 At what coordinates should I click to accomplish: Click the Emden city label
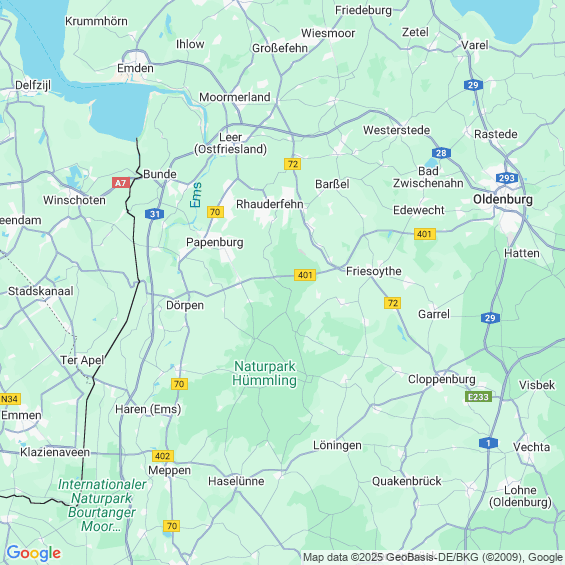click(x=135, y=68)
